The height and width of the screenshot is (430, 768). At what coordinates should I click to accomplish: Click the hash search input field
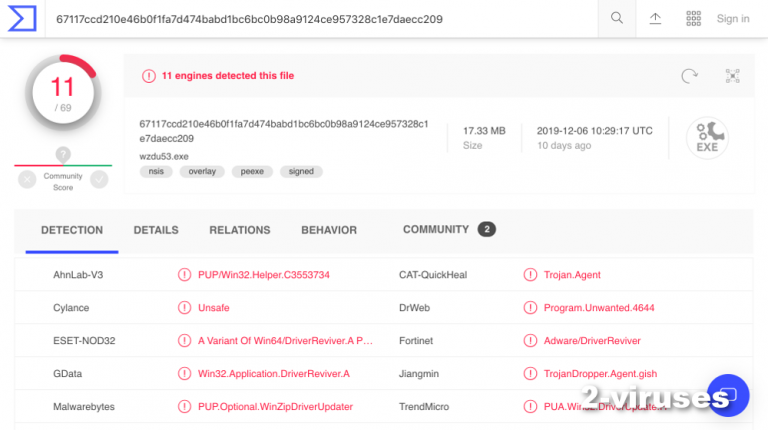coord(321,19)
